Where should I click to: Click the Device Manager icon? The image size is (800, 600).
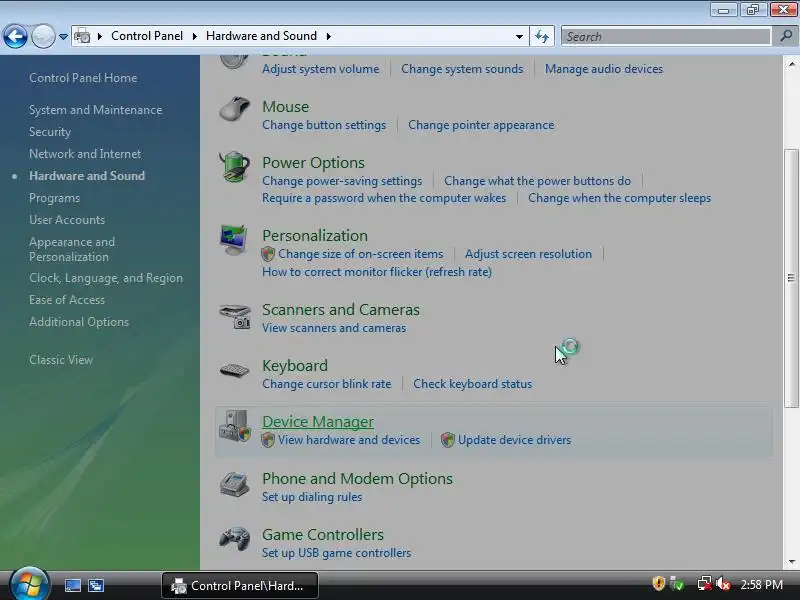tap(235, 426)
